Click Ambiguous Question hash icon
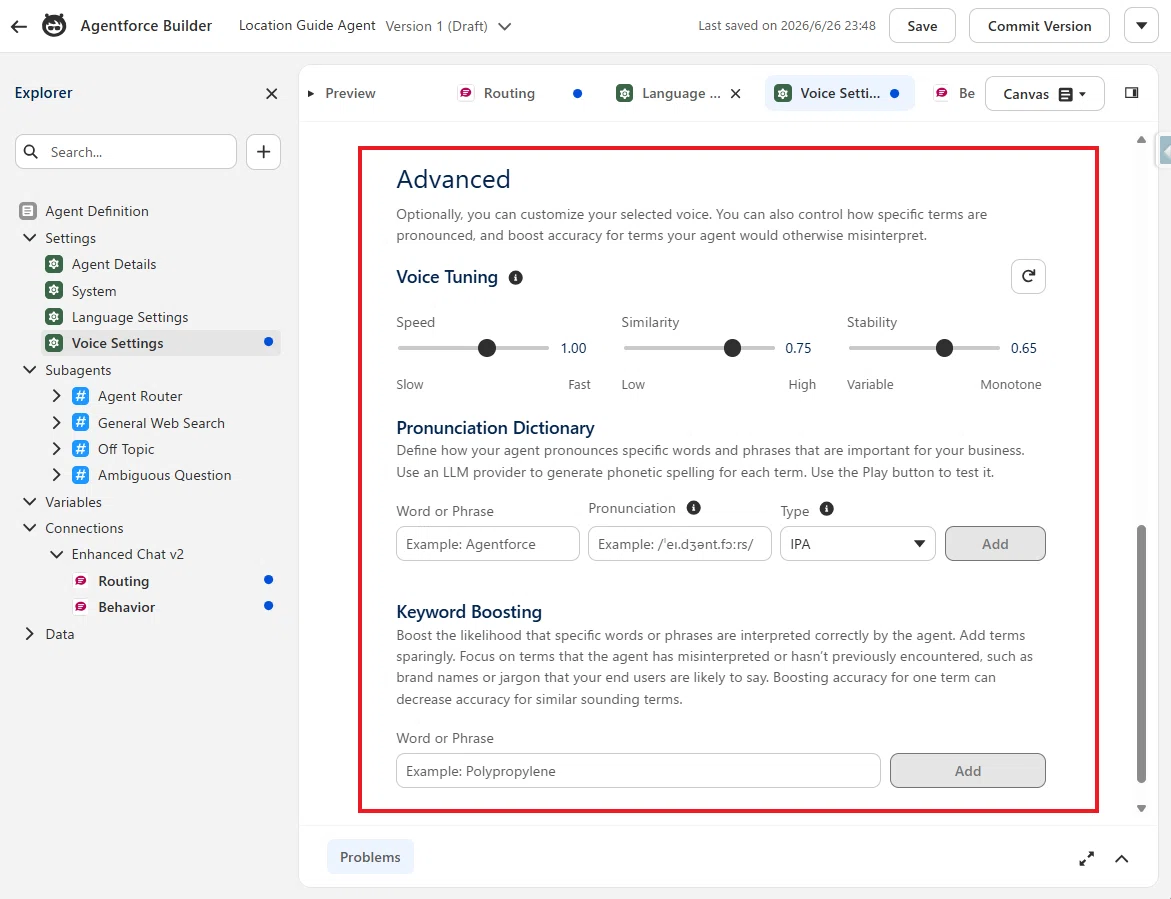This screenshot has height=899, width=1171. (x=81, y=475)
